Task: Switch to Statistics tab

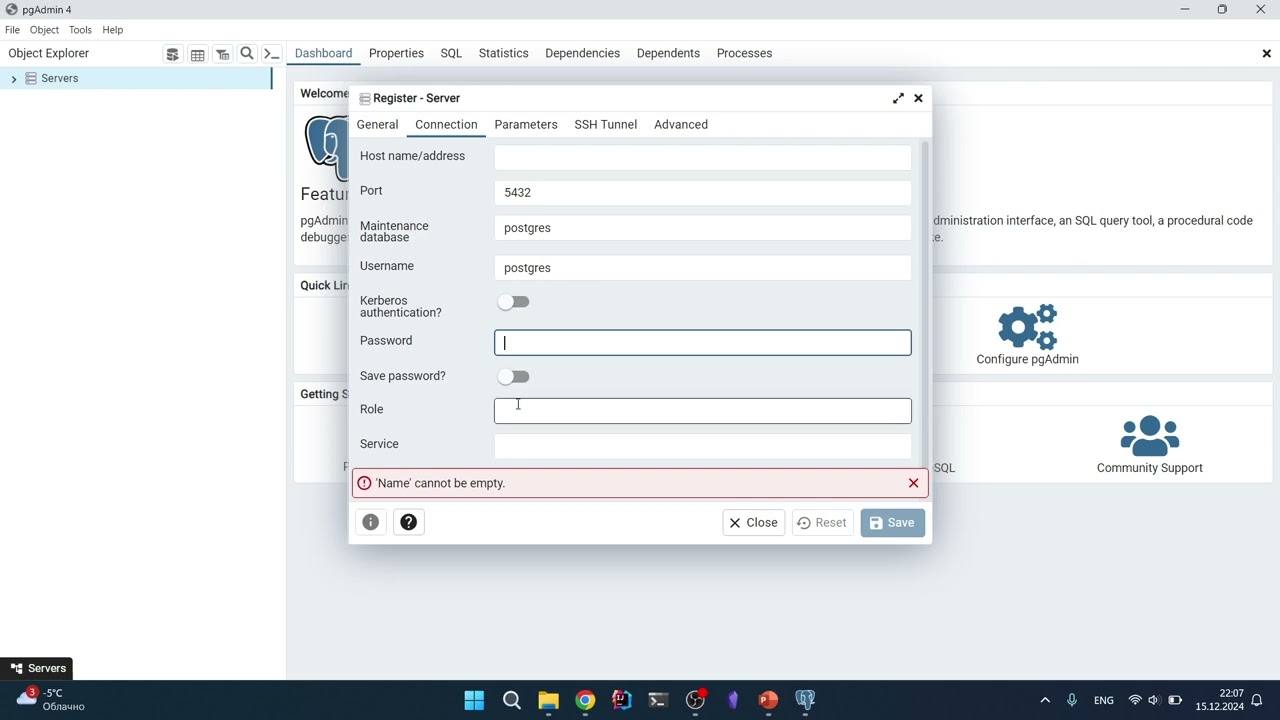Action: click(x=504, y=54)
